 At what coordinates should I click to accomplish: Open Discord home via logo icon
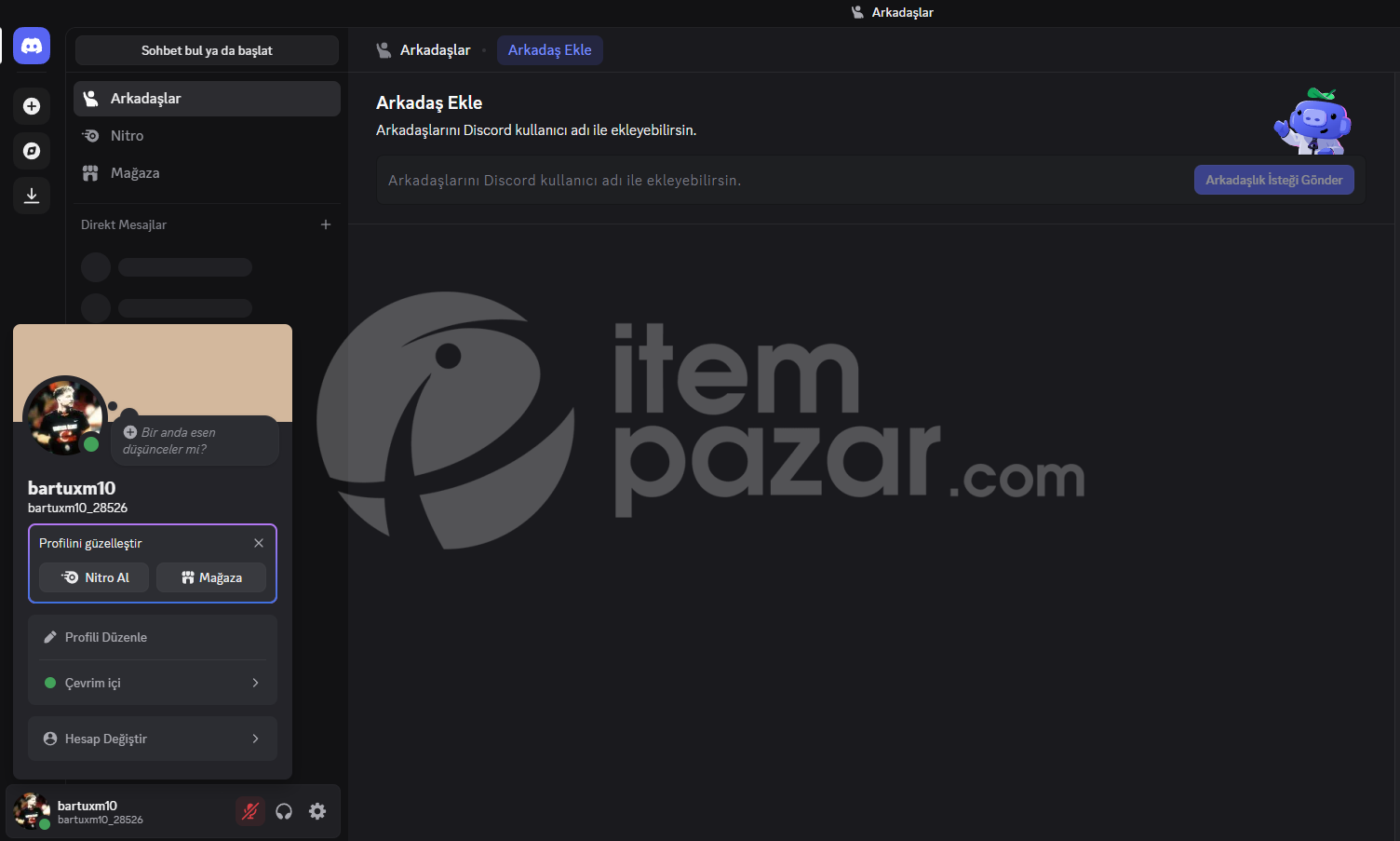[32, 46]
